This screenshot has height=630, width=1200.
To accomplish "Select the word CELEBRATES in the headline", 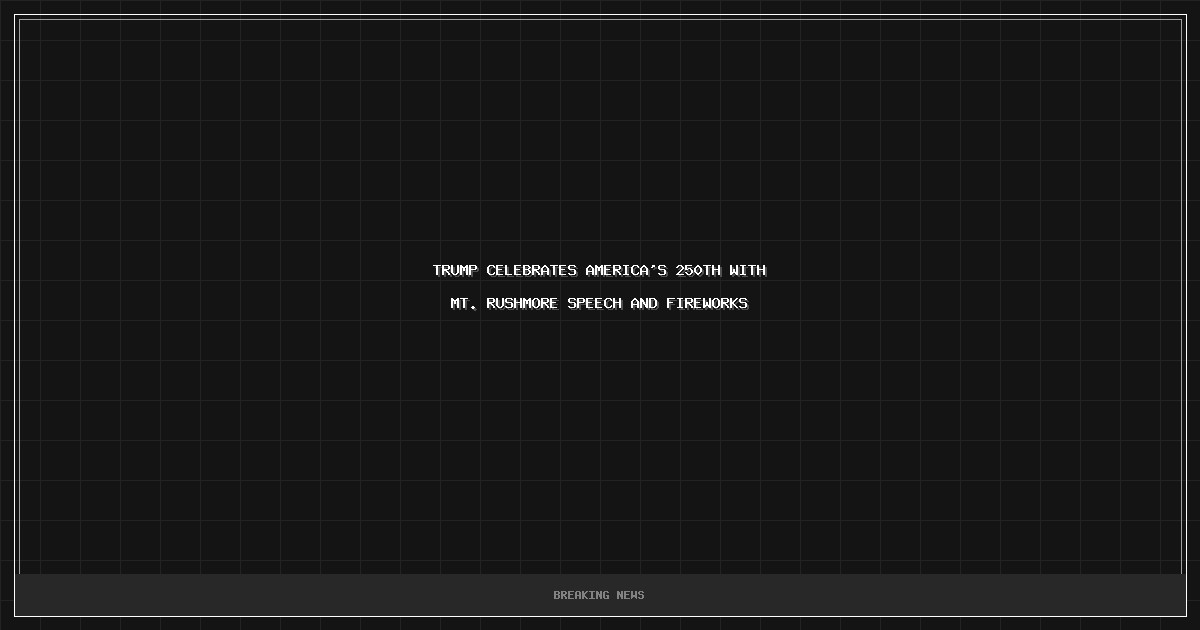I will click(x=532, y=270).
